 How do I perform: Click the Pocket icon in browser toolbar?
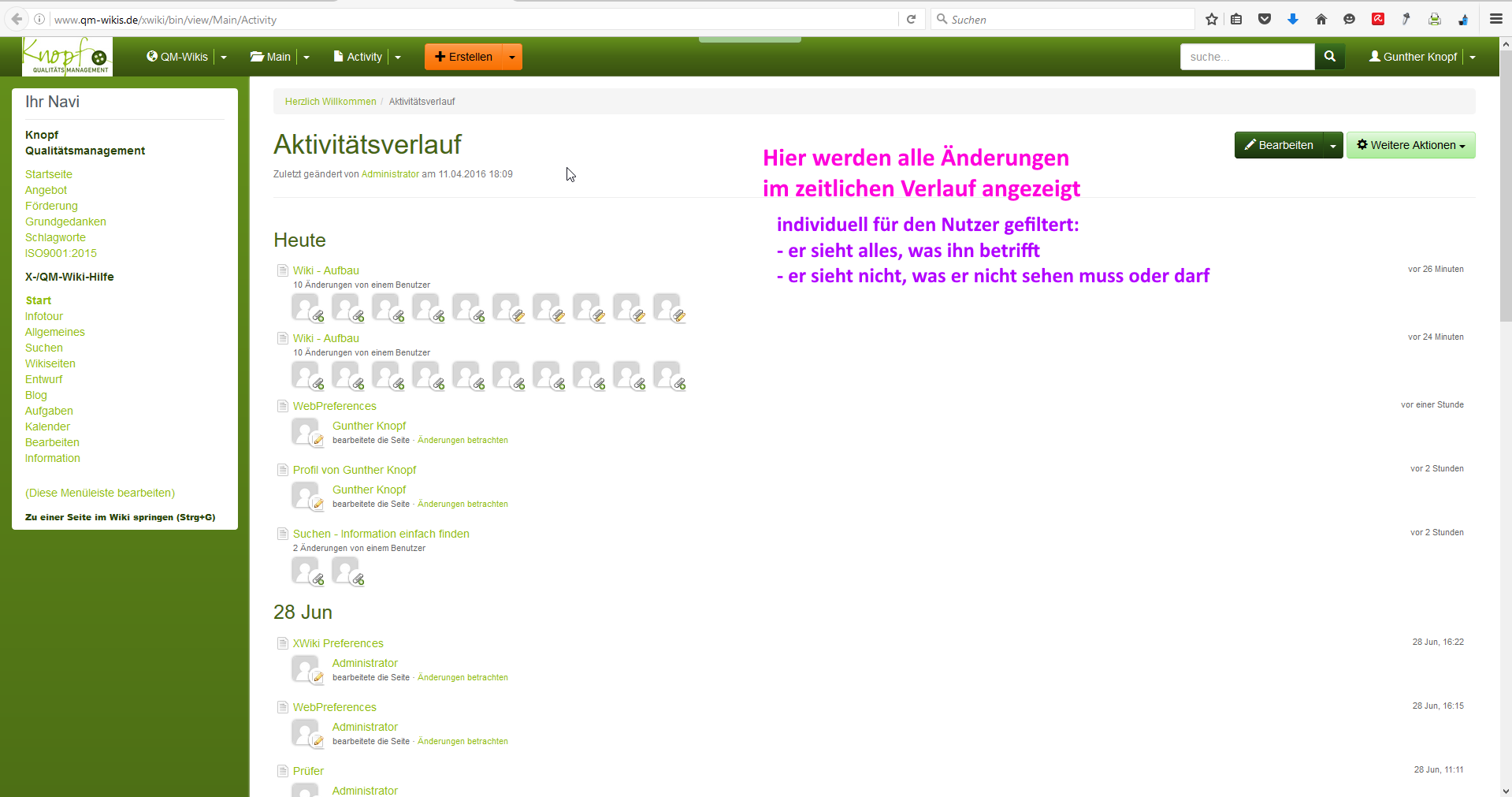pos(1265,20)
